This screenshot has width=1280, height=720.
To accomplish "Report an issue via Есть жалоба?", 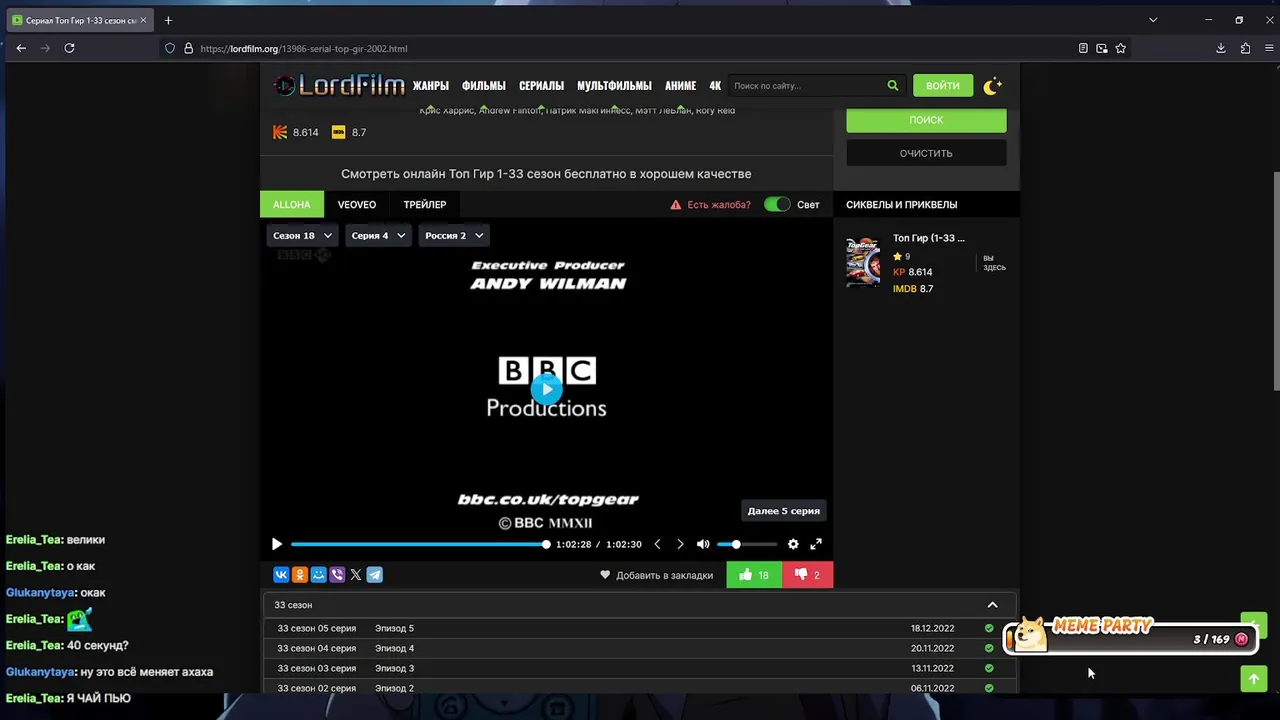I will click(x=710, y=205).
